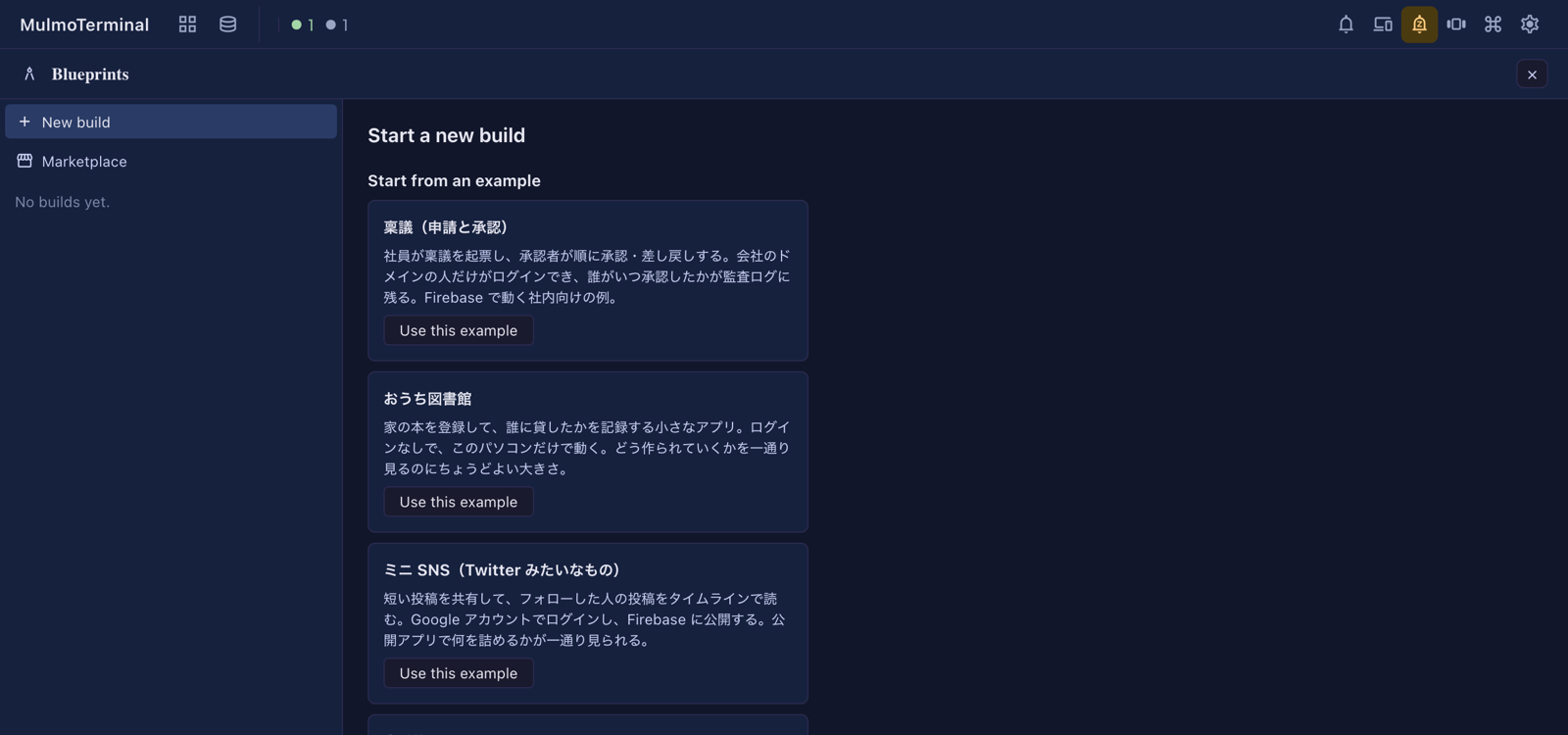The image size is (1568, 735).
Task: Click the plus icon beside New build
Action: [x=24, y=122]
